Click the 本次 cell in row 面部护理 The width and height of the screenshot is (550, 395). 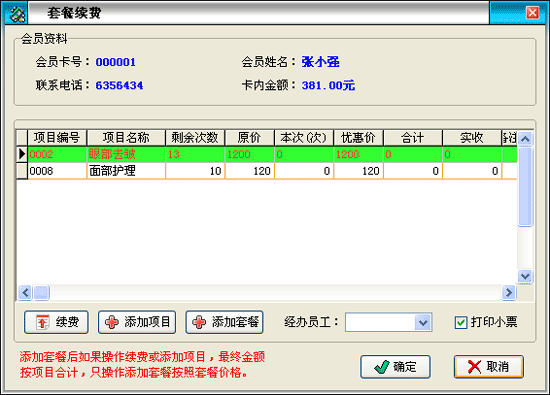point(304,171)
